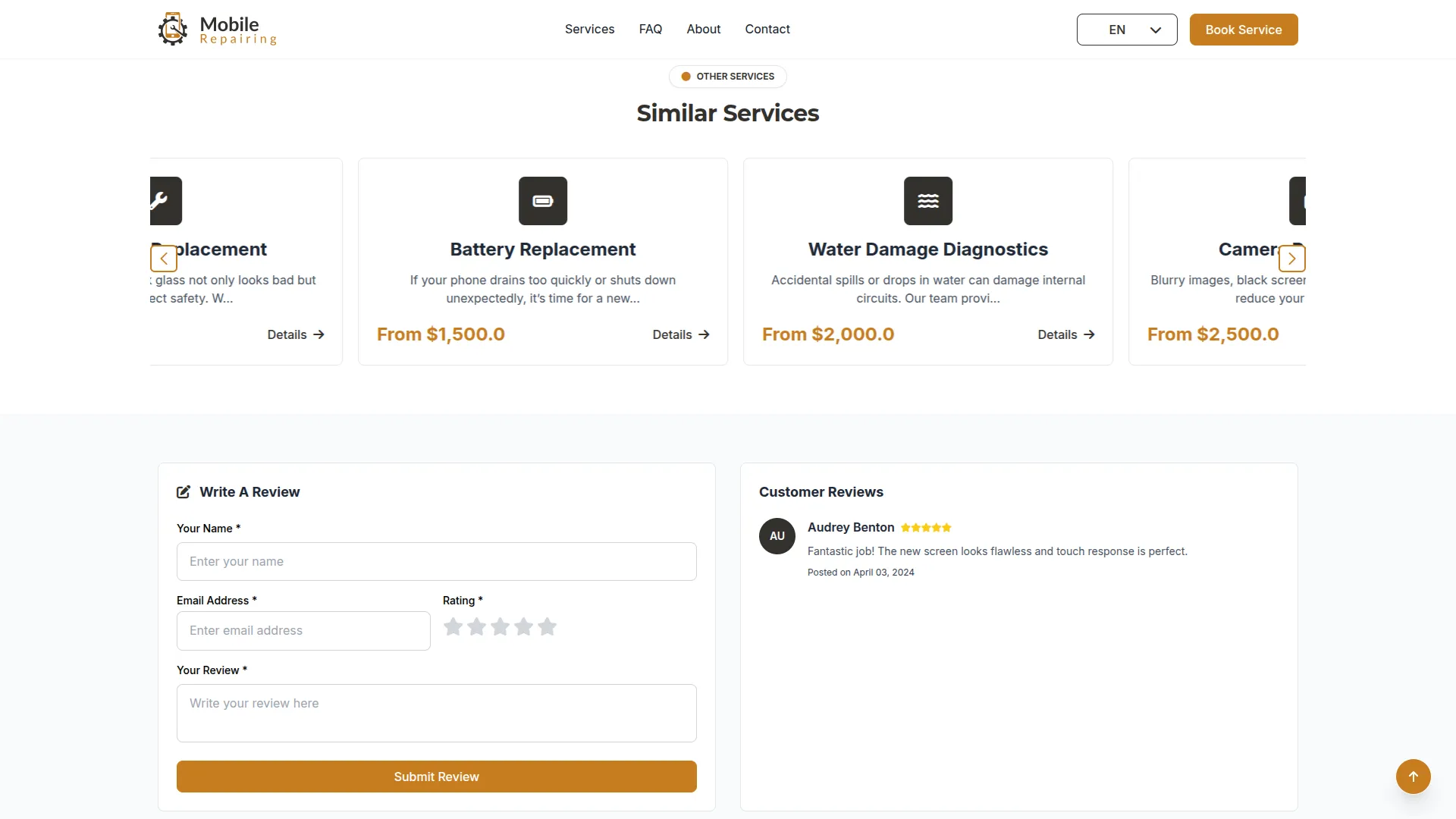The height and width of the screenshot is (819, 1456).
Task: Select the FAQ navigation item
Action: (650, 29)
